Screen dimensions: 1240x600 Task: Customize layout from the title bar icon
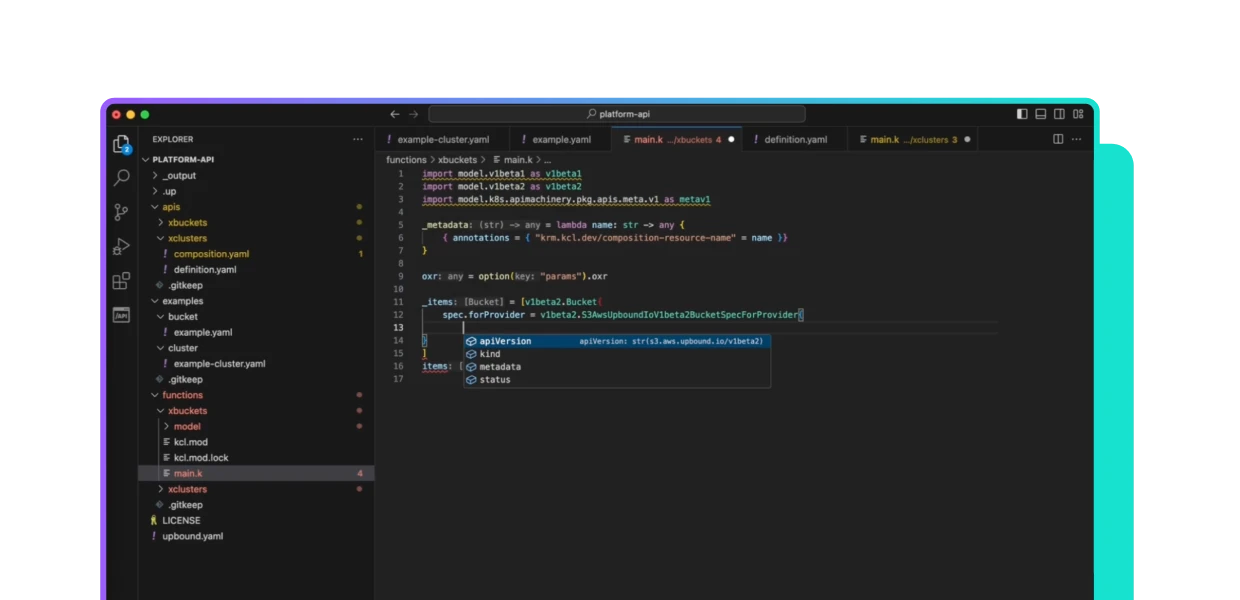pos(1078,114)
